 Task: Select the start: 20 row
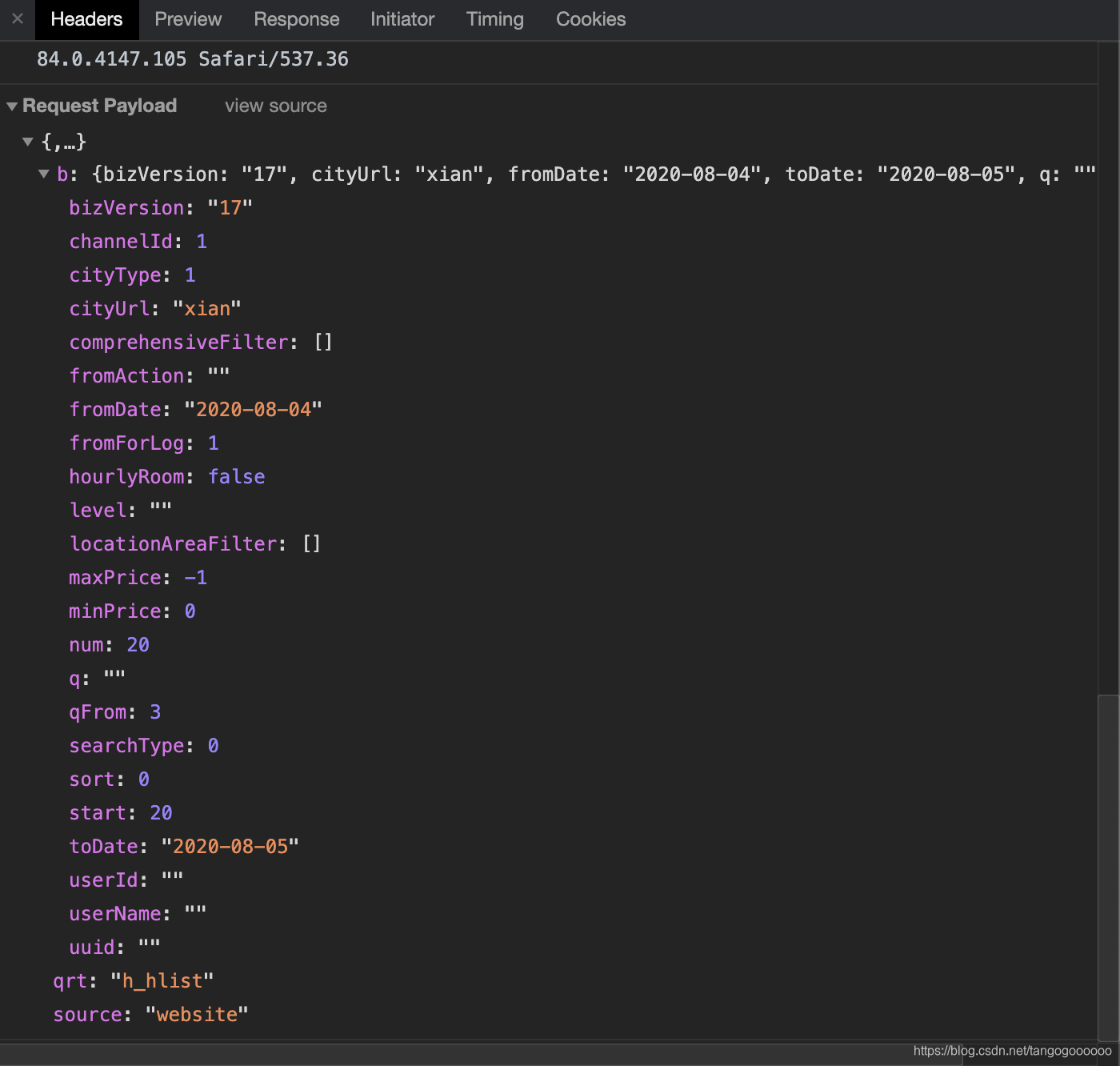pyautogui.click(x=121, y=813)
